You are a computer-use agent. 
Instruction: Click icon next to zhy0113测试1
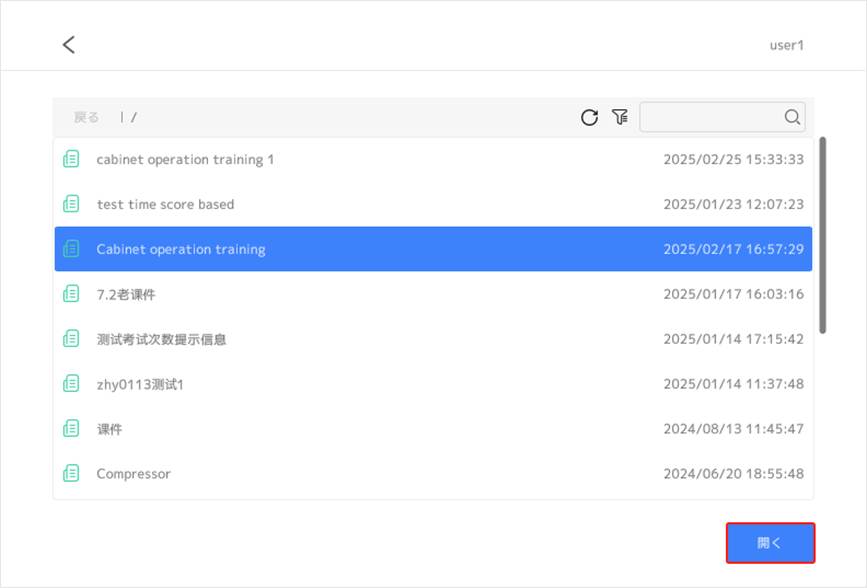tap(71, 384)
